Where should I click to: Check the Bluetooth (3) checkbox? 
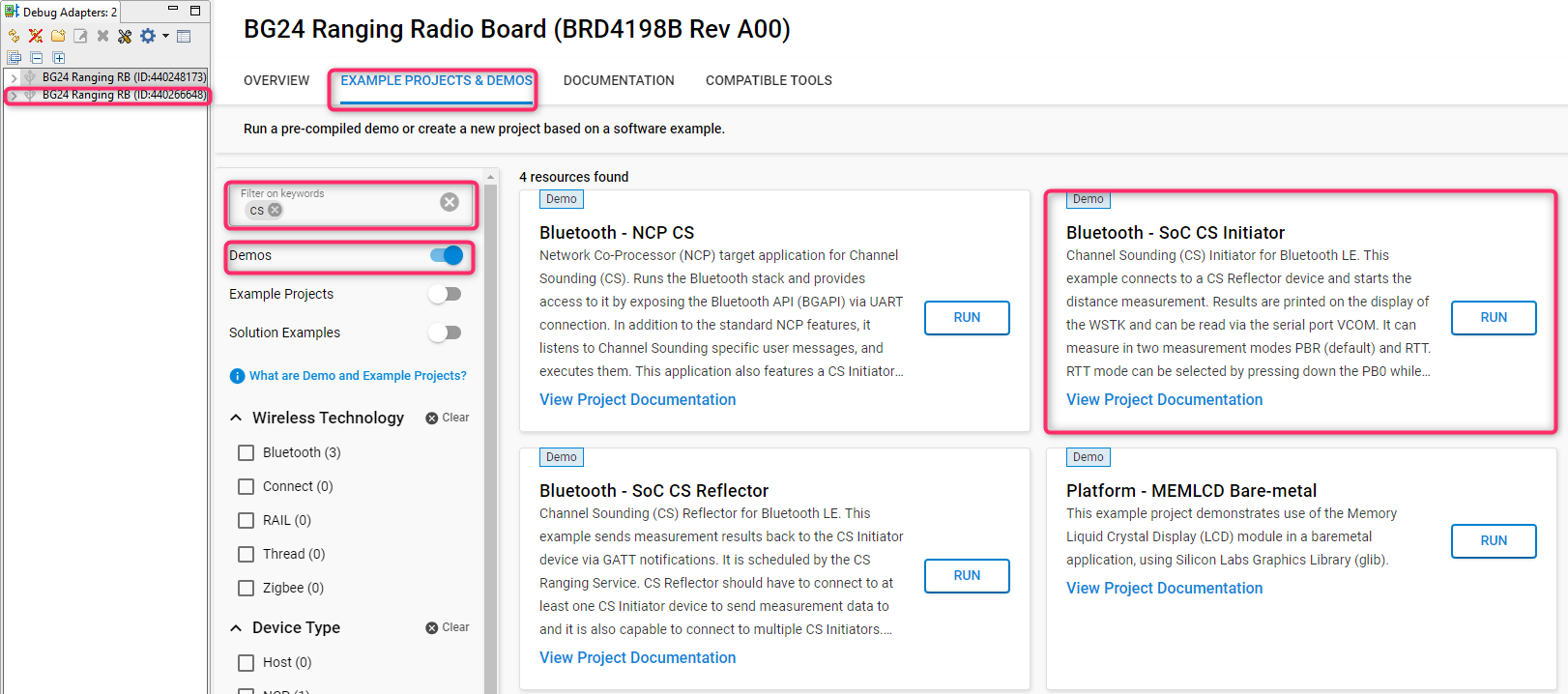(x=247, y=452)
